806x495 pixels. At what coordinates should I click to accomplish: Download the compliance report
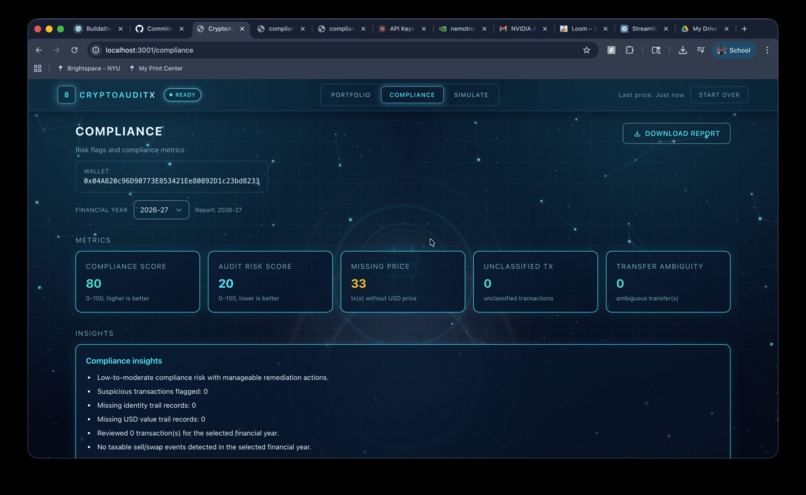tap(676, 134)
